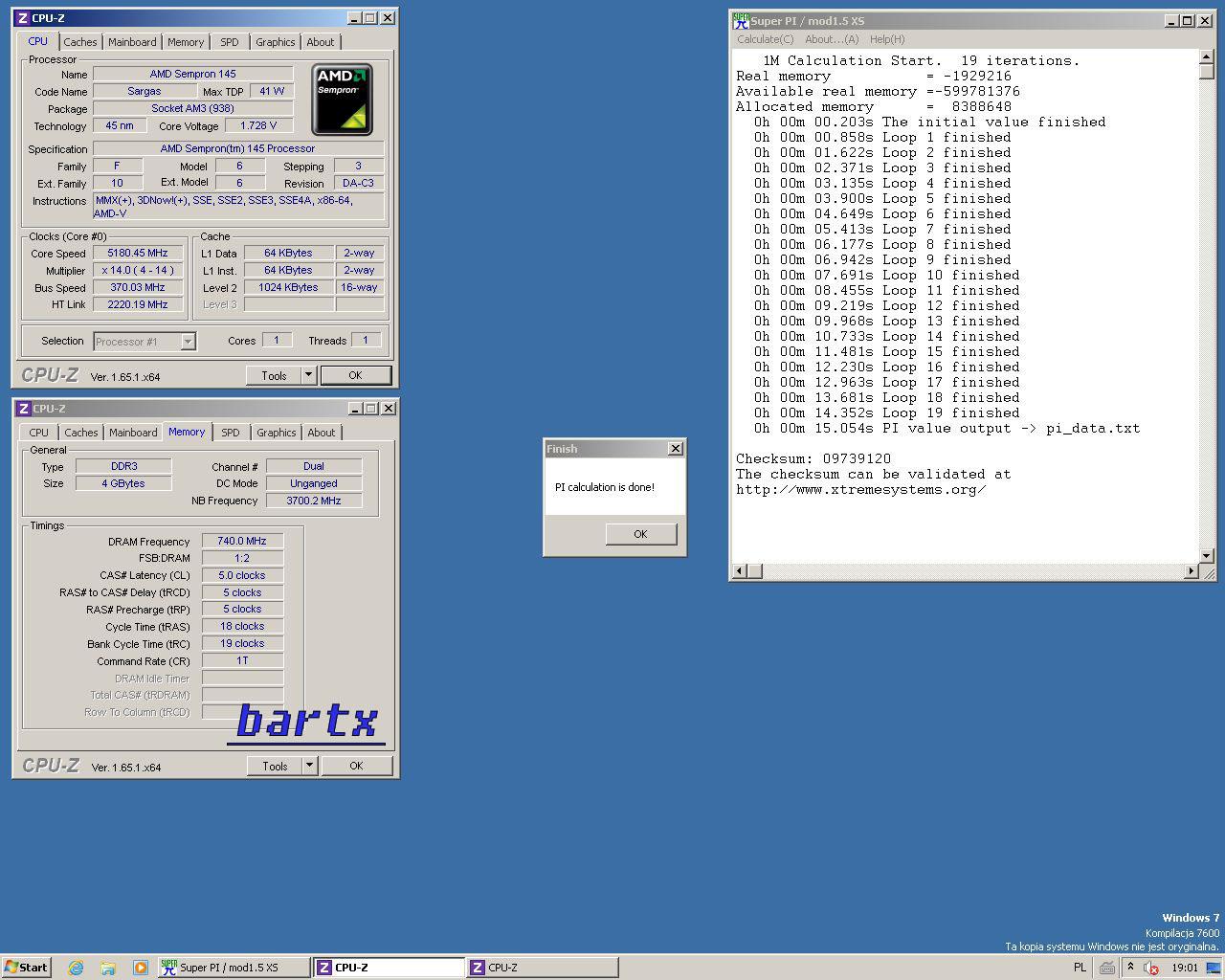
Task: Click the processor Name field AMD Sempron 145
Action: pyautogui.click(x=193, y=74)
